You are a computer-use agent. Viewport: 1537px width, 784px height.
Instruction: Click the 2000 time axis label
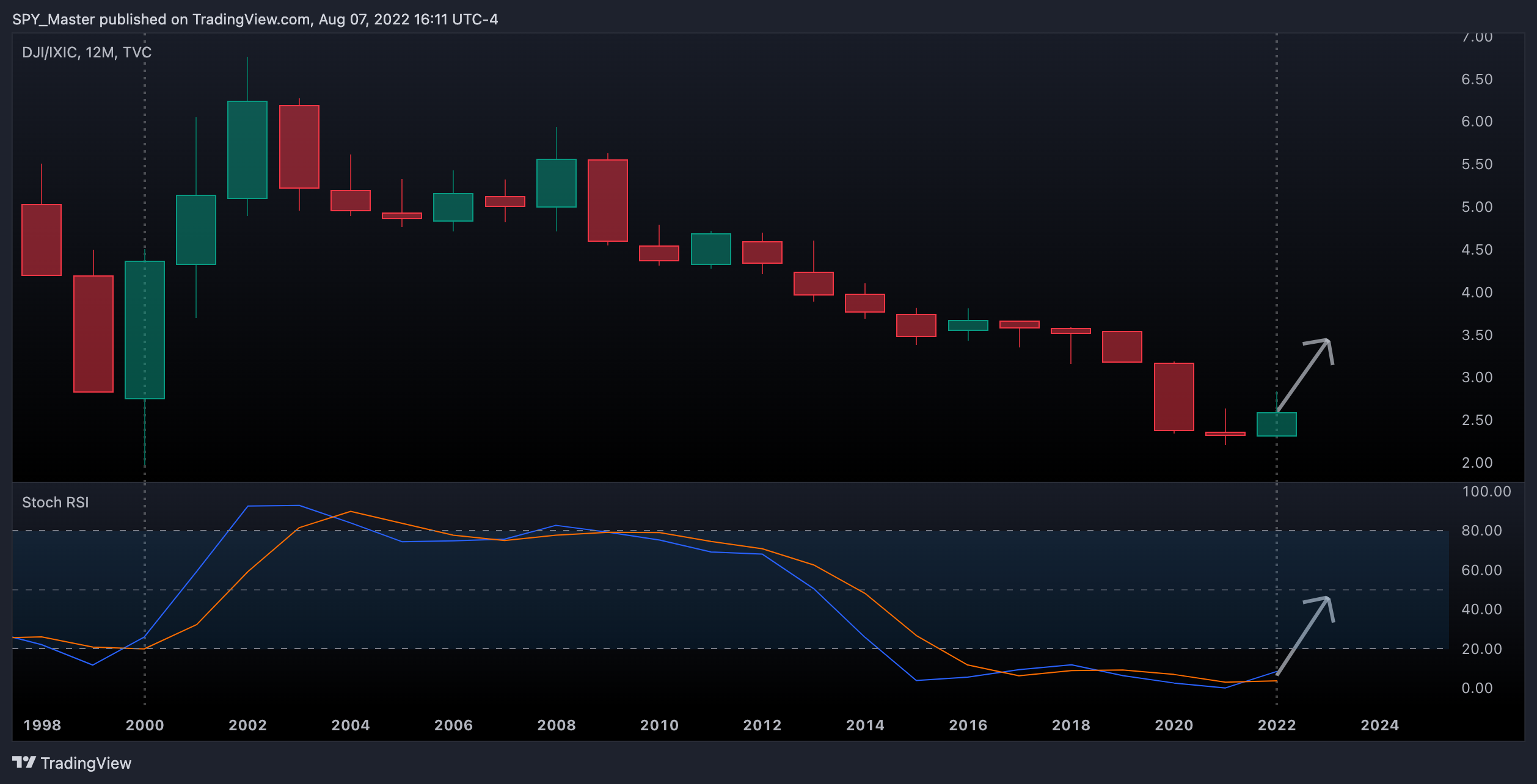145,725
